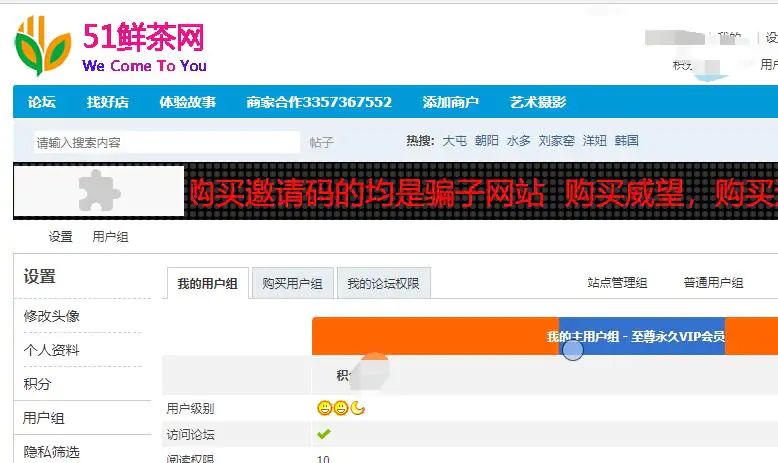
Task: Open 修改头像 in settings sidebar
Action: click(52, 316)
